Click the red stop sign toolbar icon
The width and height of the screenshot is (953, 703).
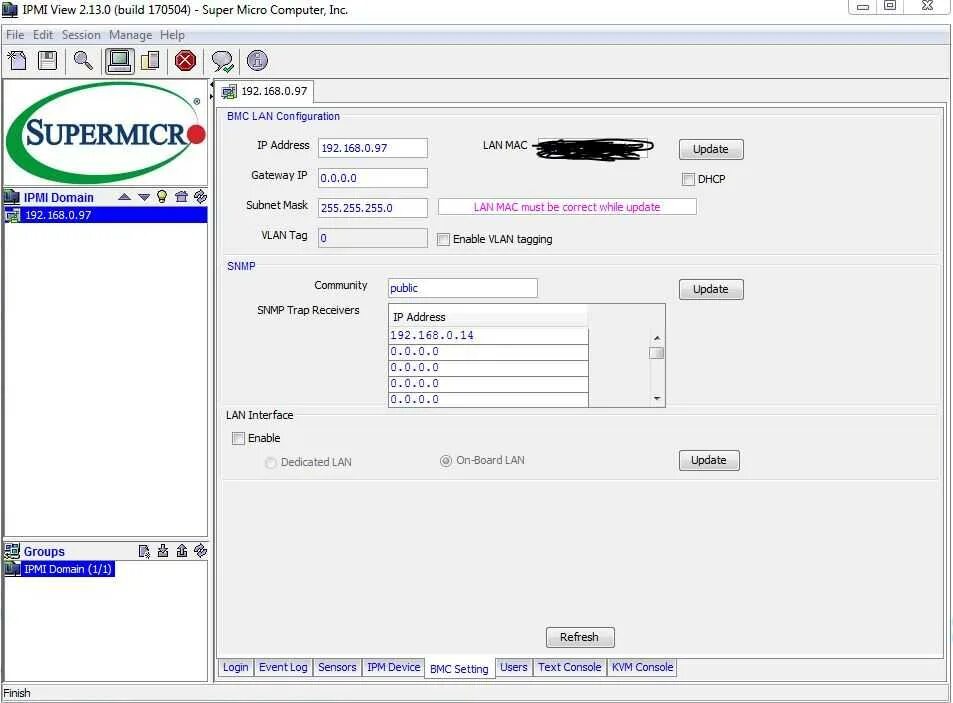(185, 61)
